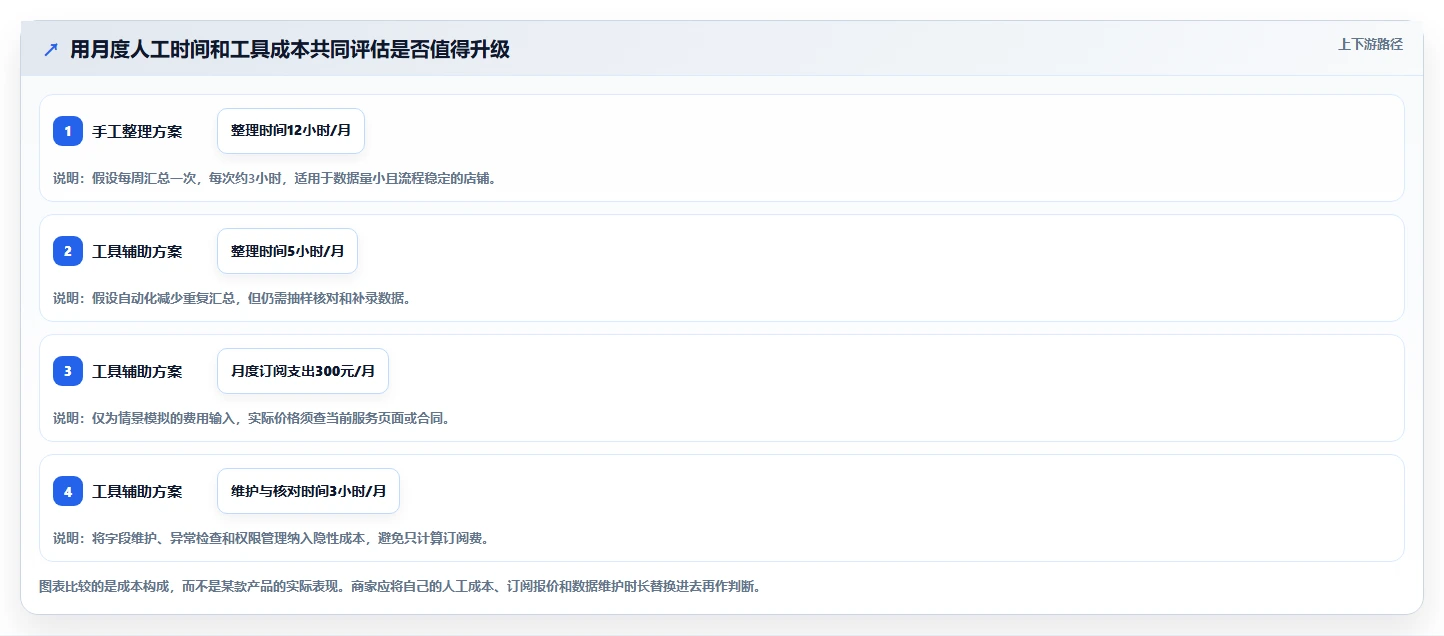
Task: Select the 维护与核对时间3小时/月 chip
Action: (308, 491)
